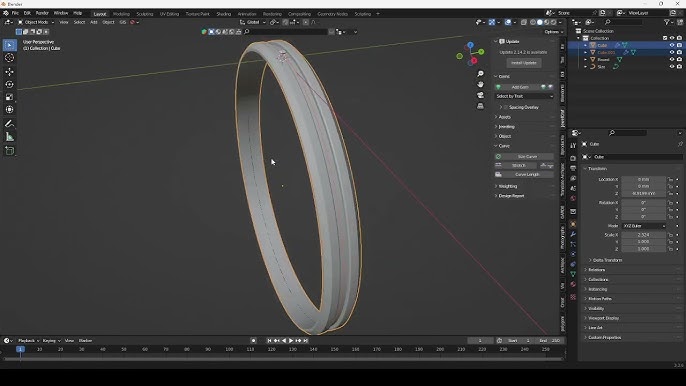Hide the Round object via eye icon
The image size is (686, 386).
(672, 60)
